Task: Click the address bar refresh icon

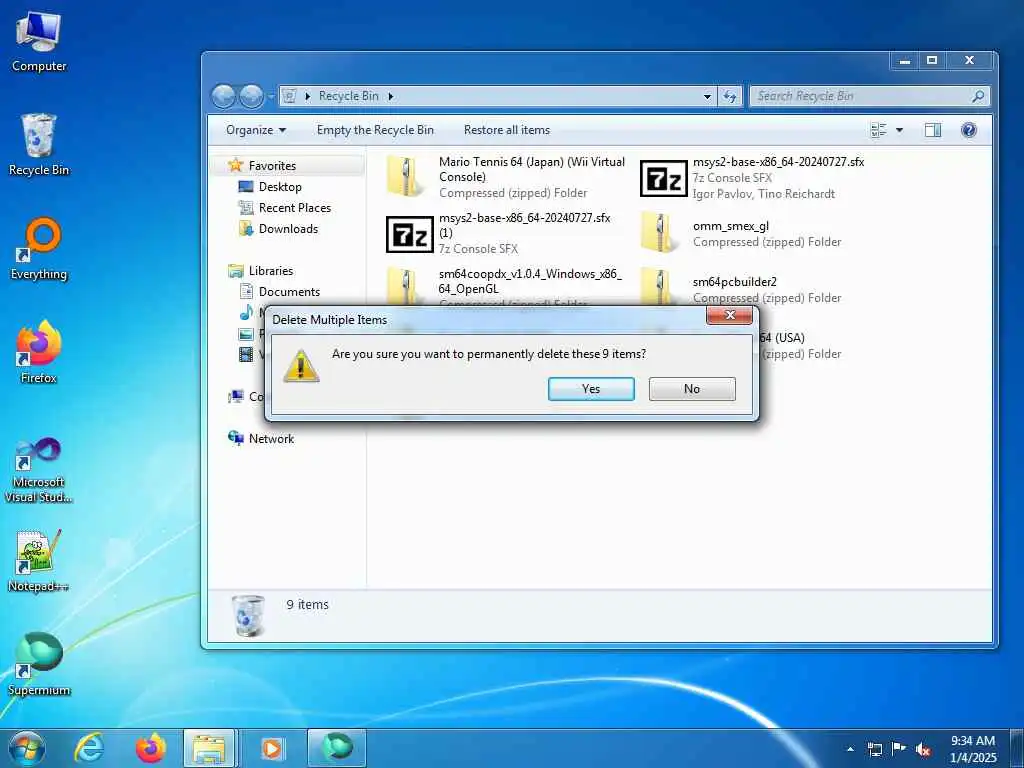Action: click(x=729, y=97)
